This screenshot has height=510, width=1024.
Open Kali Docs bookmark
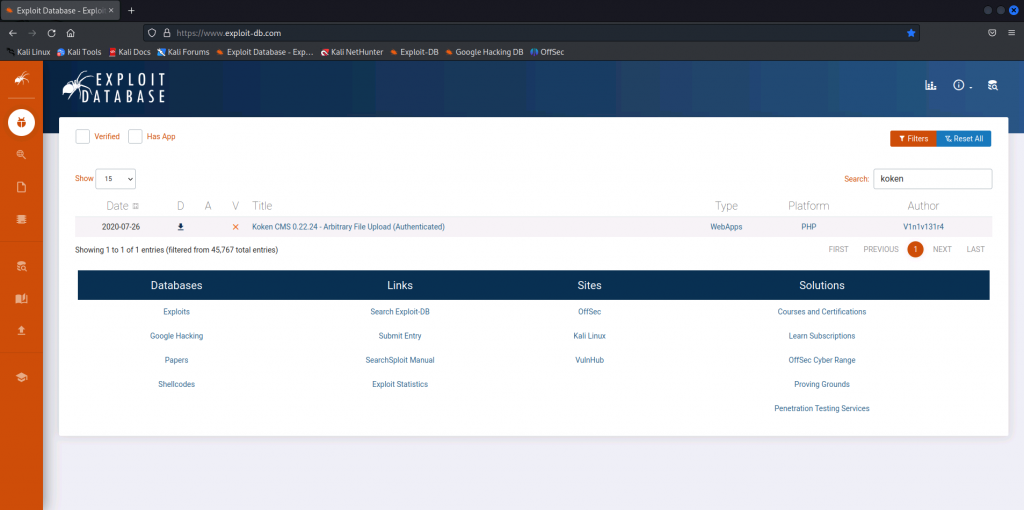point(129,52)
